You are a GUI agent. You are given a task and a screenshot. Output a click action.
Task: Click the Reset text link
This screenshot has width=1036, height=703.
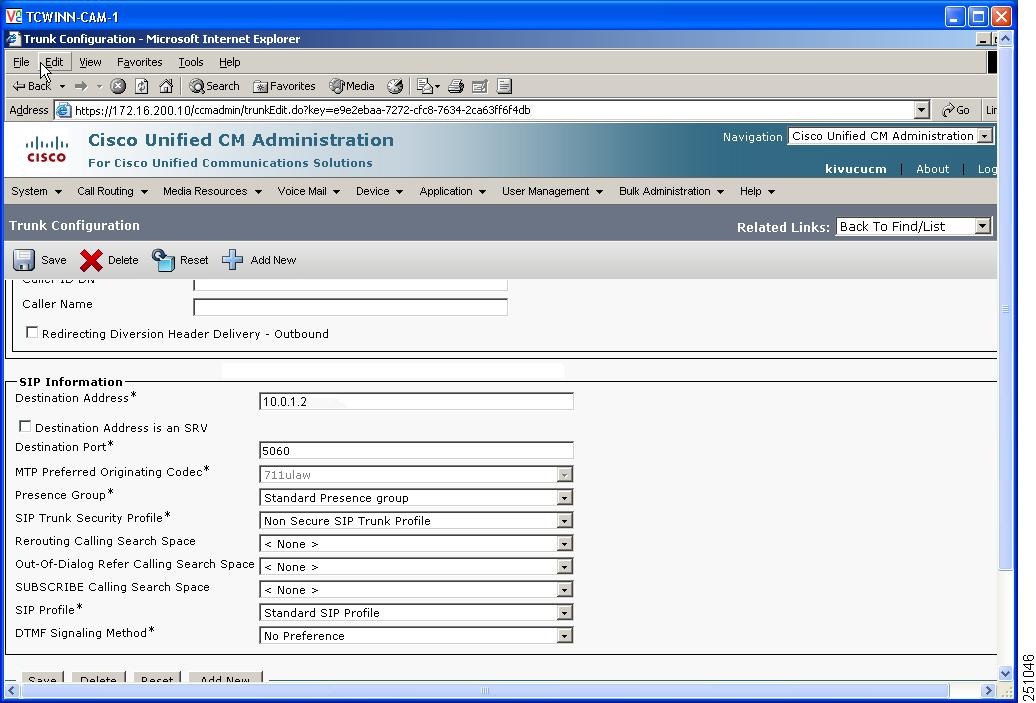[x=194, y=260]
